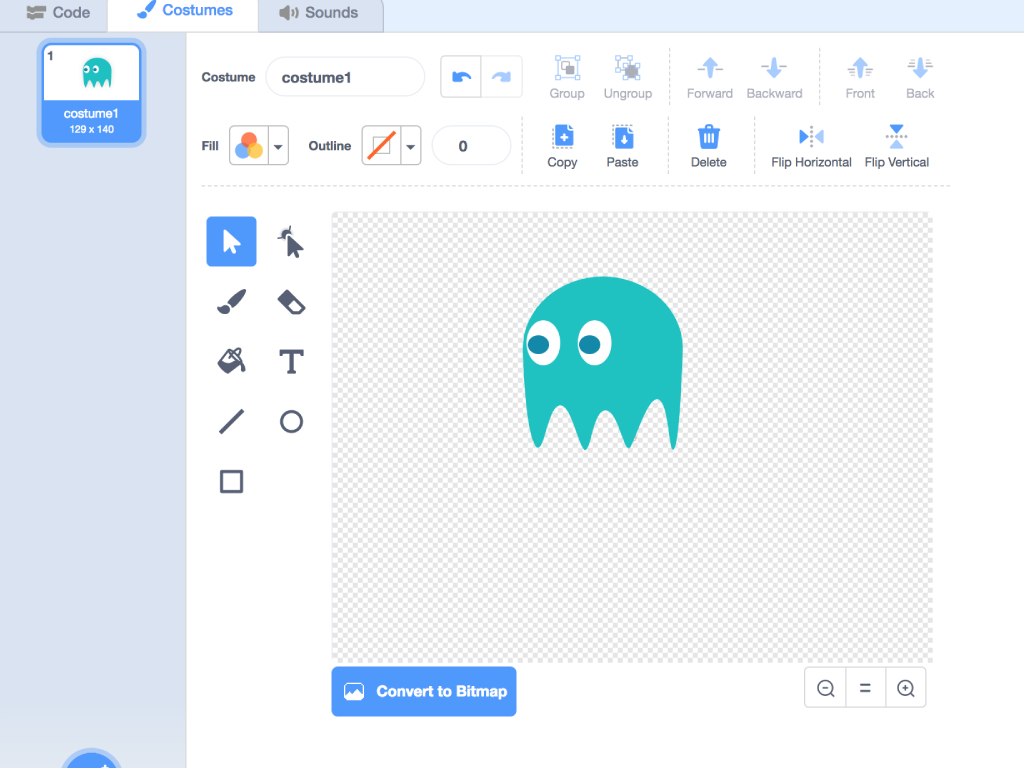1024x768 pixels.
Task: Flip the costume horizontally
Action: click(x=811, y=146)
